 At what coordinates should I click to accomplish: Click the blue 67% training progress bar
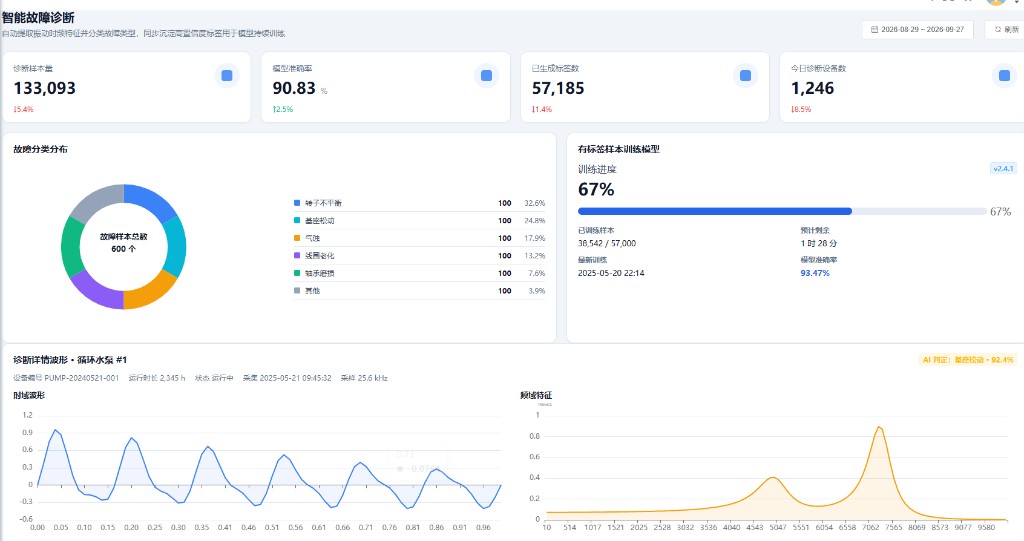[x=714, y=211]
